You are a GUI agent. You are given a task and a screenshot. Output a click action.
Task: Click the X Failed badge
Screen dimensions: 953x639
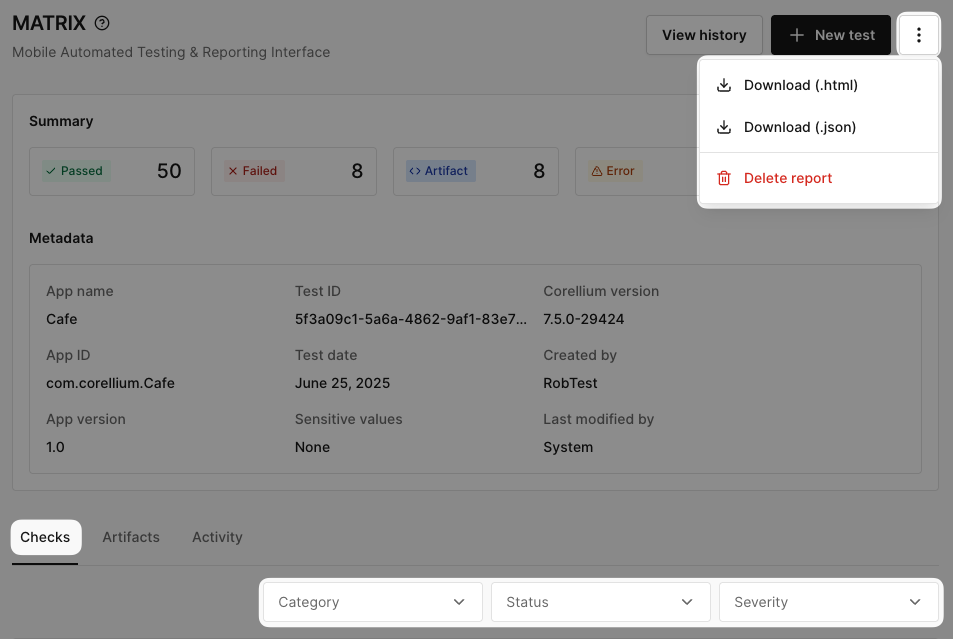point(254,171)
